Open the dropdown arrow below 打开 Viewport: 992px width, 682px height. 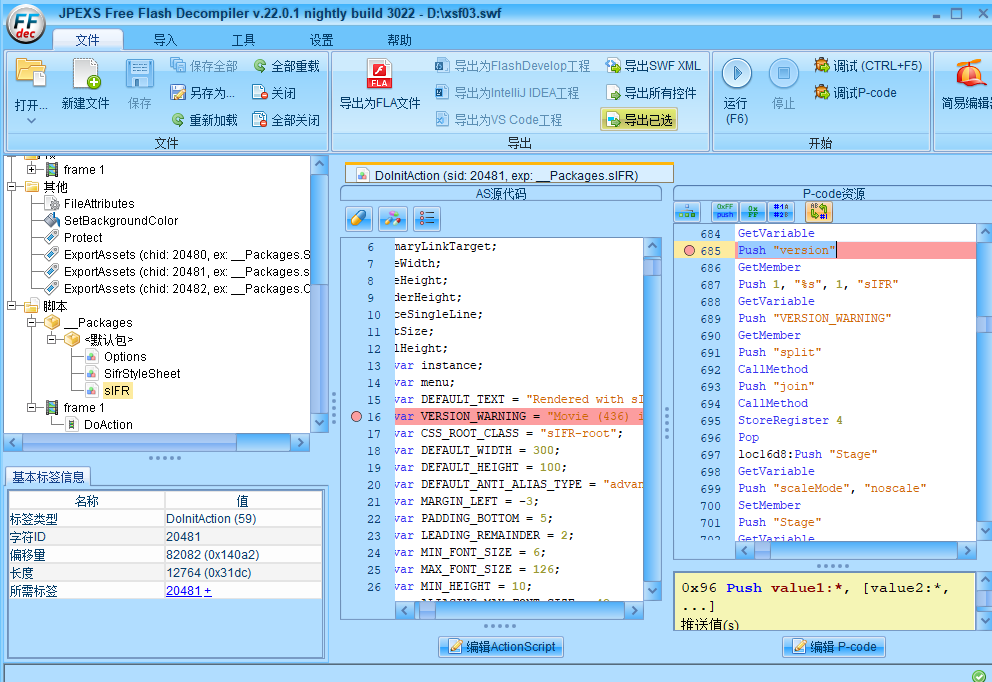coord(31,120)
